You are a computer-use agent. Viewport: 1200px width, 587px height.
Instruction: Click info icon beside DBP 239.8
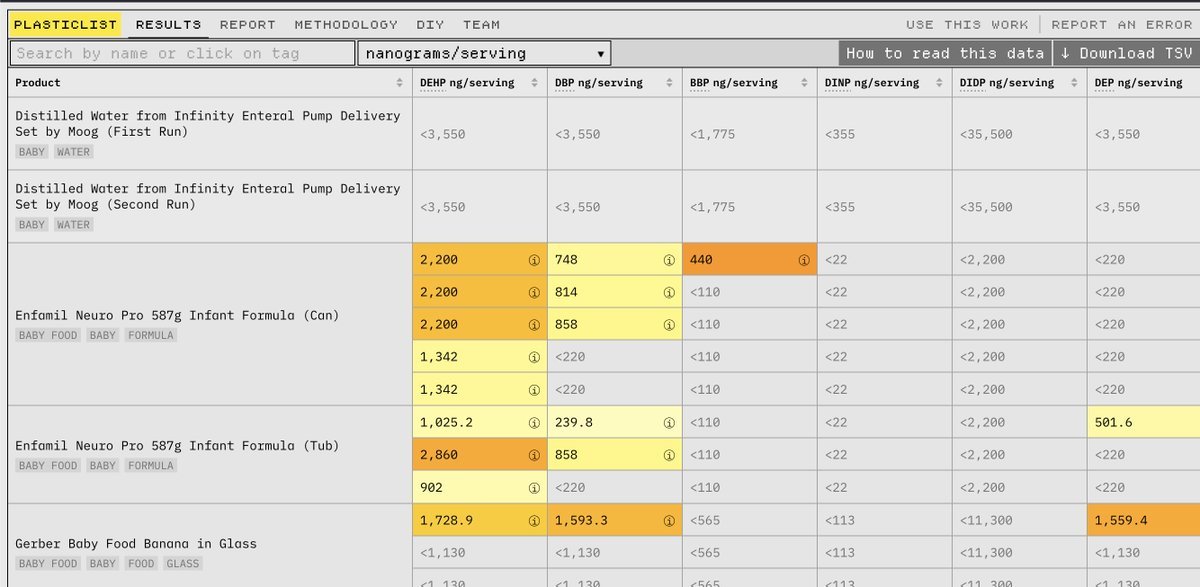[x=668, y=423]
